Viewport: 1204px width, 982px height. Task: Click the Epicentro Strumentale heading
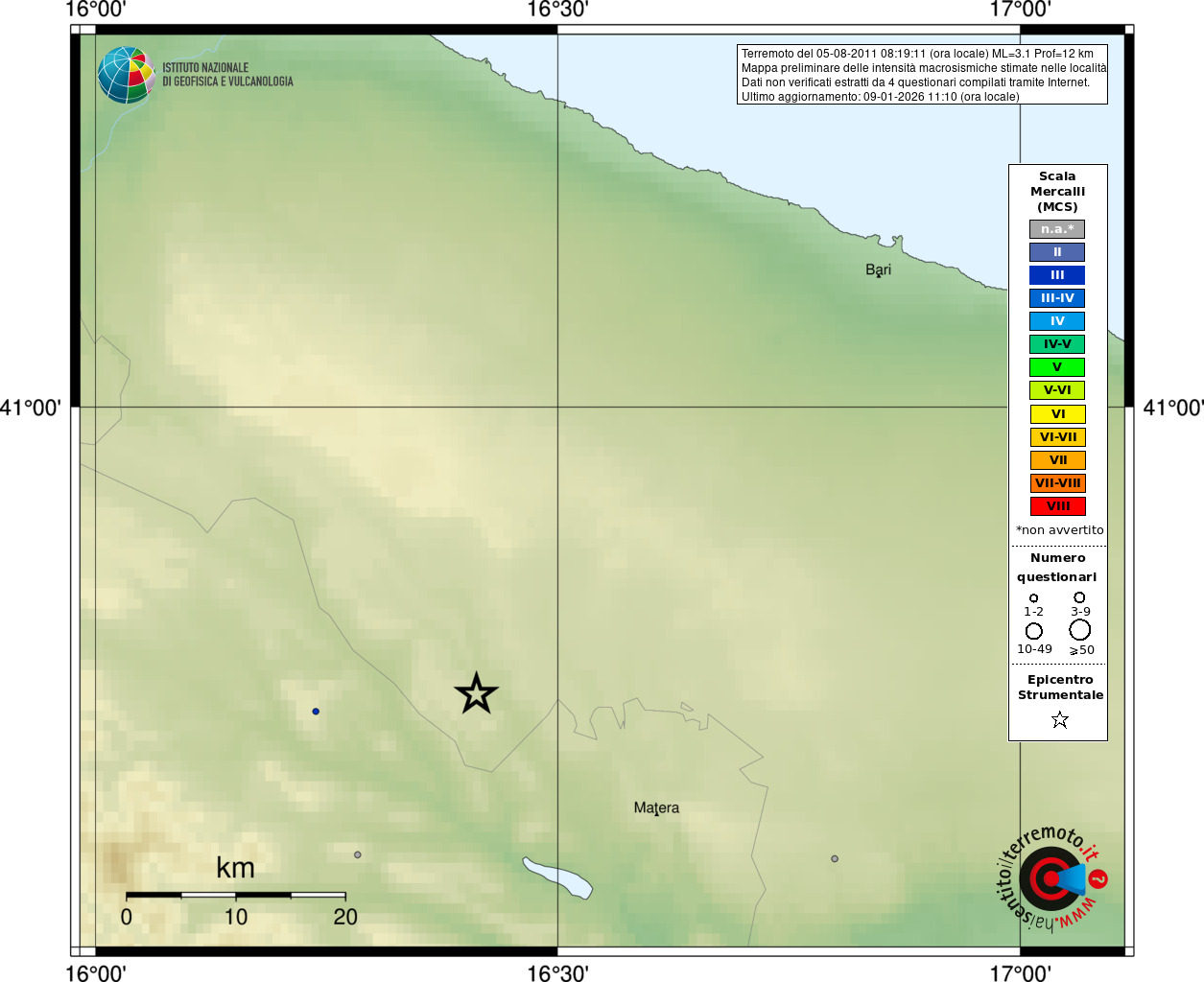point(1060,688)
